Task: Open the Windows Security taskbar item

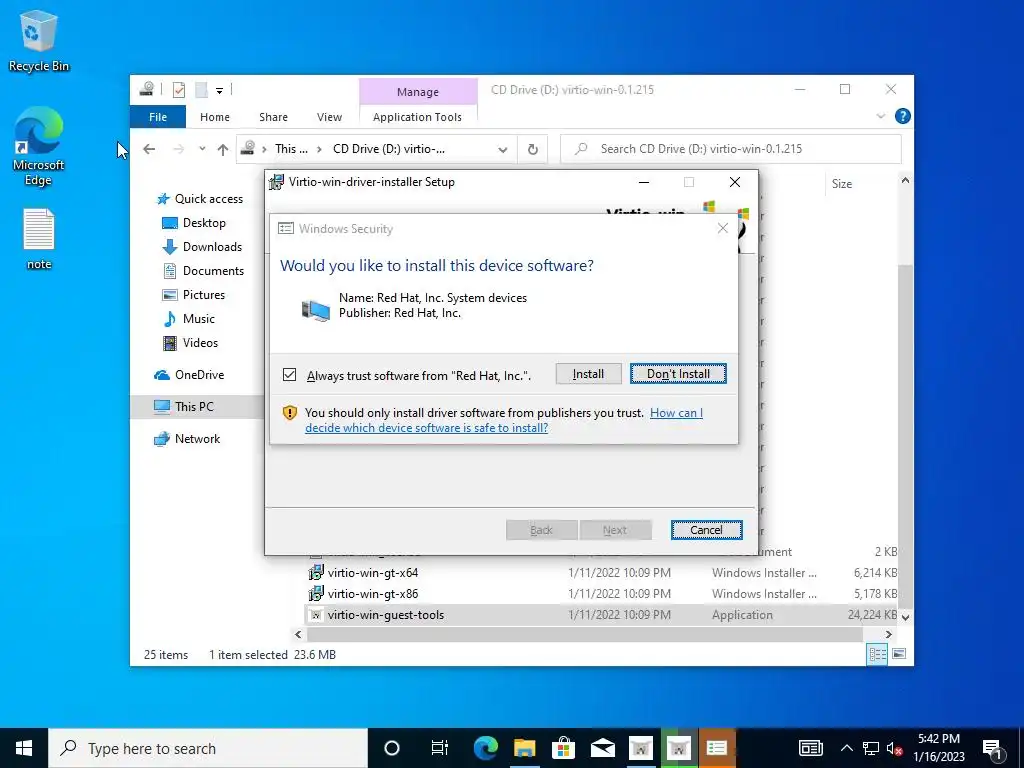Action: [x=716, y=748]
